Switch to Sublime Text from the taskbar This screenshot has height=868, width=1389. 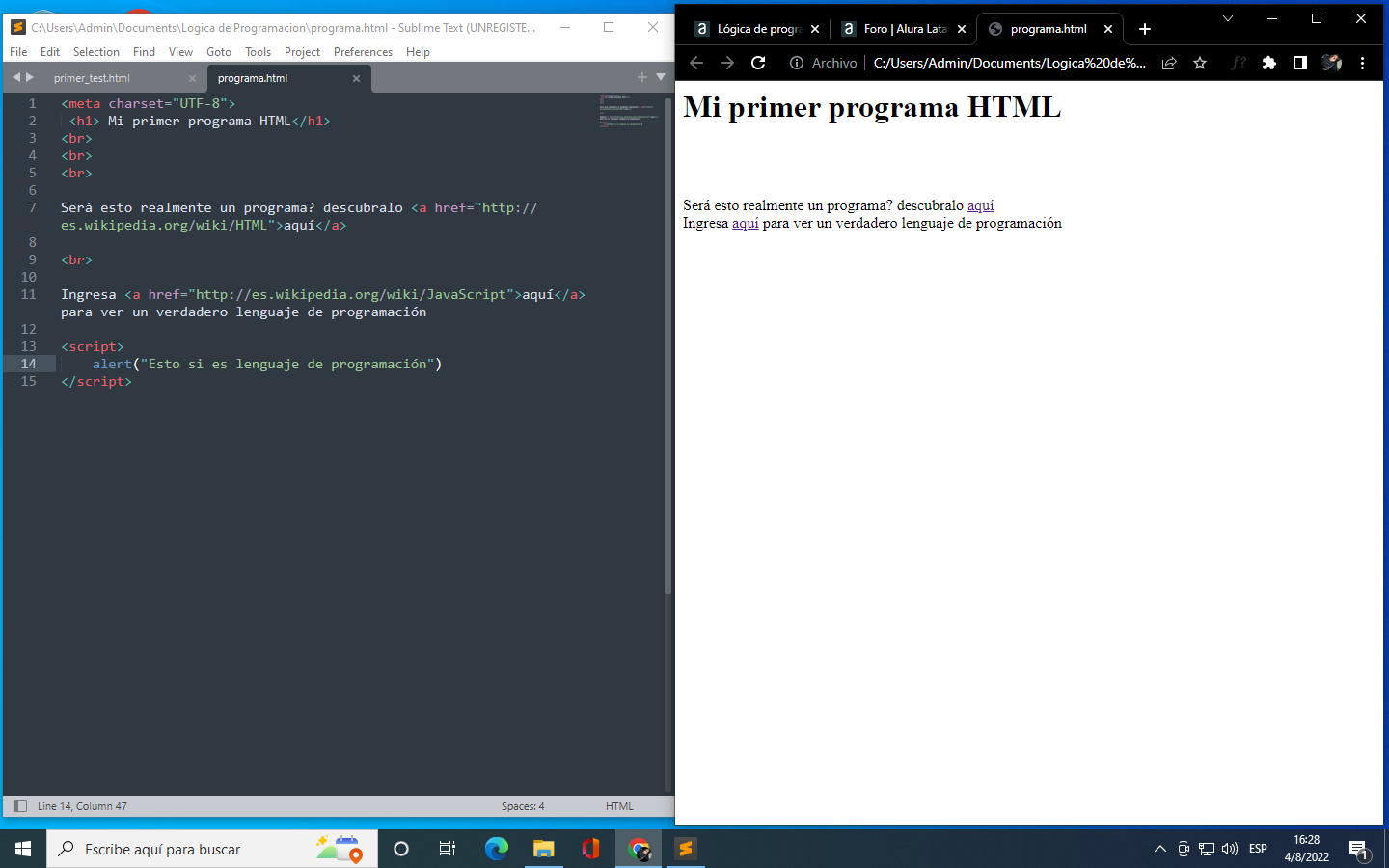click(686, 849)
